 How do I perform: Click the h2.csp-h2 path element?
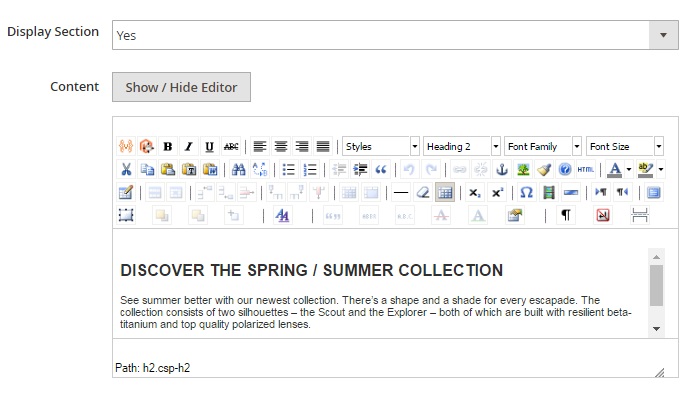click(166, 368)
